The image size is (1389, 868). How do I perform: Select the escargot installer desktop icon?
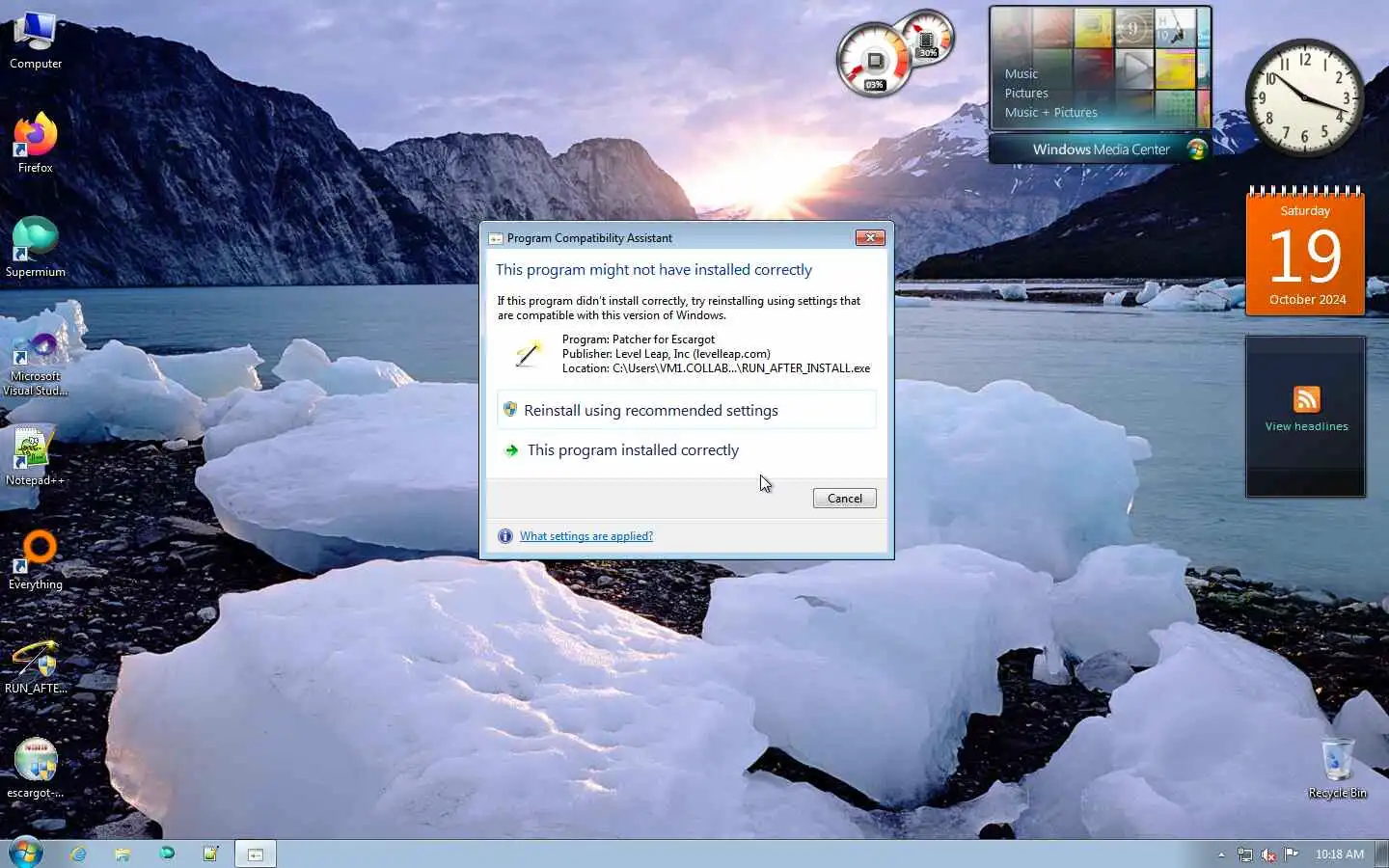click(x=36, y=770)
